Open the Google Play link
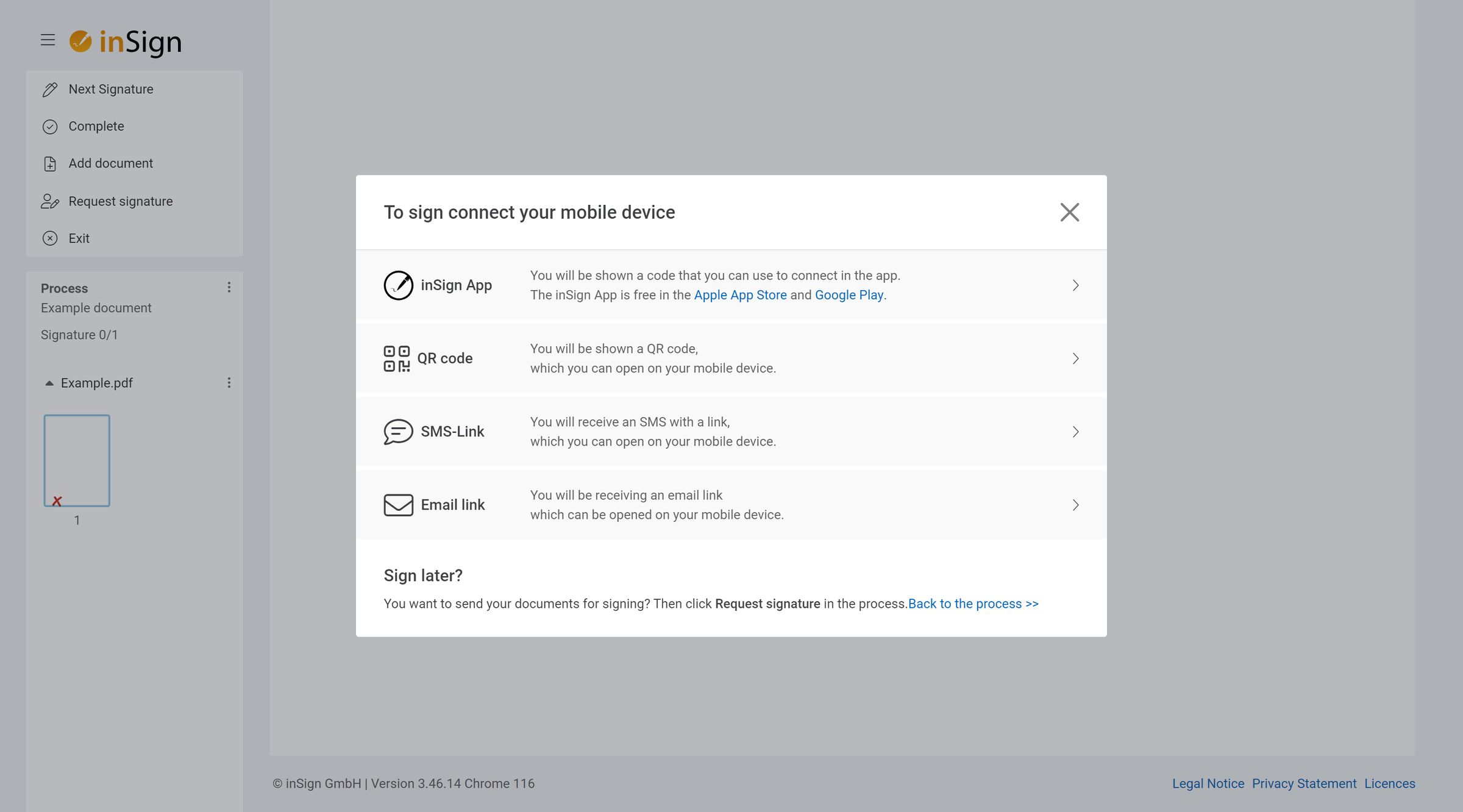This screenshot has width=1463, height=812. [x=849, y=294]
